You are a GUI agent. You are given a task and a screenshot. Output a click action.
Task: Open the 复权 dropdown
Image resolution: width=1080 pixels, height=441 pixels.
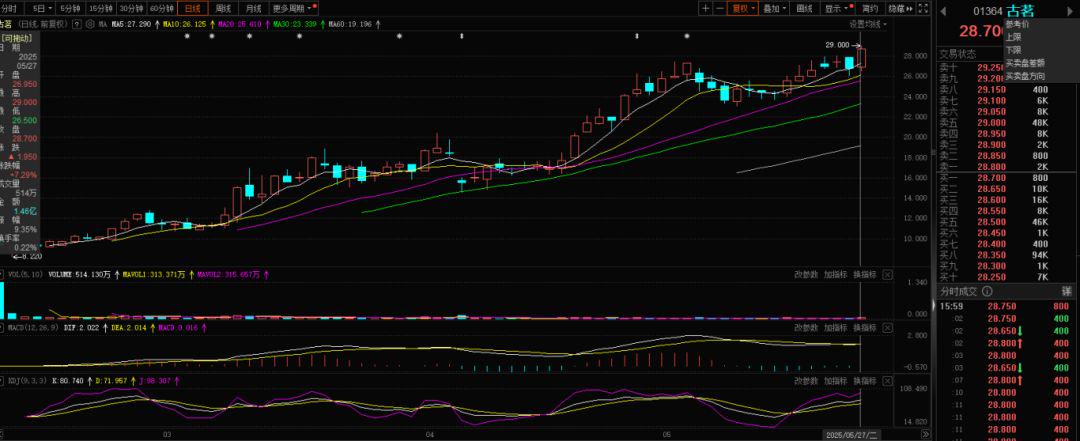pyautogui.click(x=743, y=8)
